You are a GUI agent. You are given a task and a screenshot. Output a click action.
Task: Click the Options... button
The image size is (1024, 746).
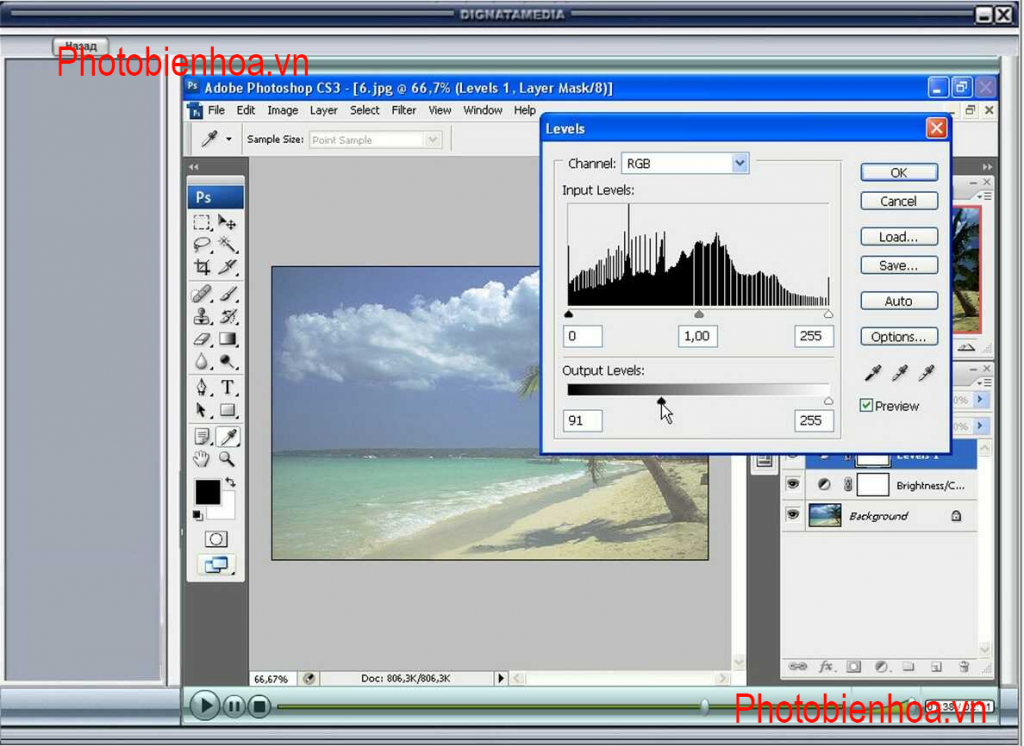[x=899, y=336]
